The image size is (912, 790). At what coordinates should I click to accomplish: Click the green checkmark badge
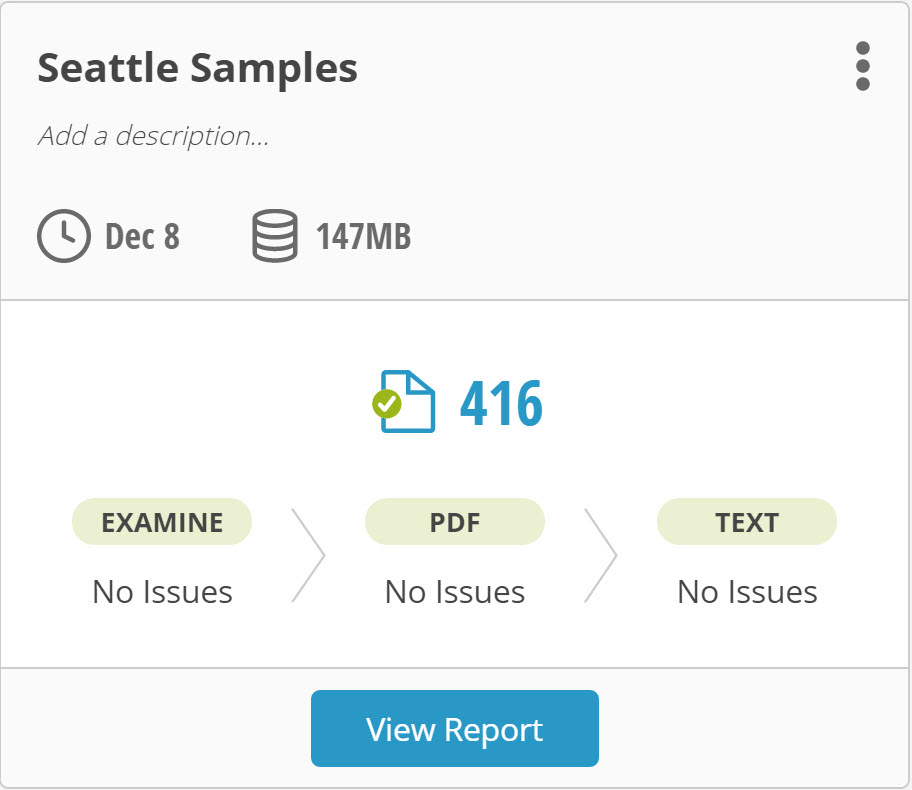pyautogui.click(x=387, y=404)
